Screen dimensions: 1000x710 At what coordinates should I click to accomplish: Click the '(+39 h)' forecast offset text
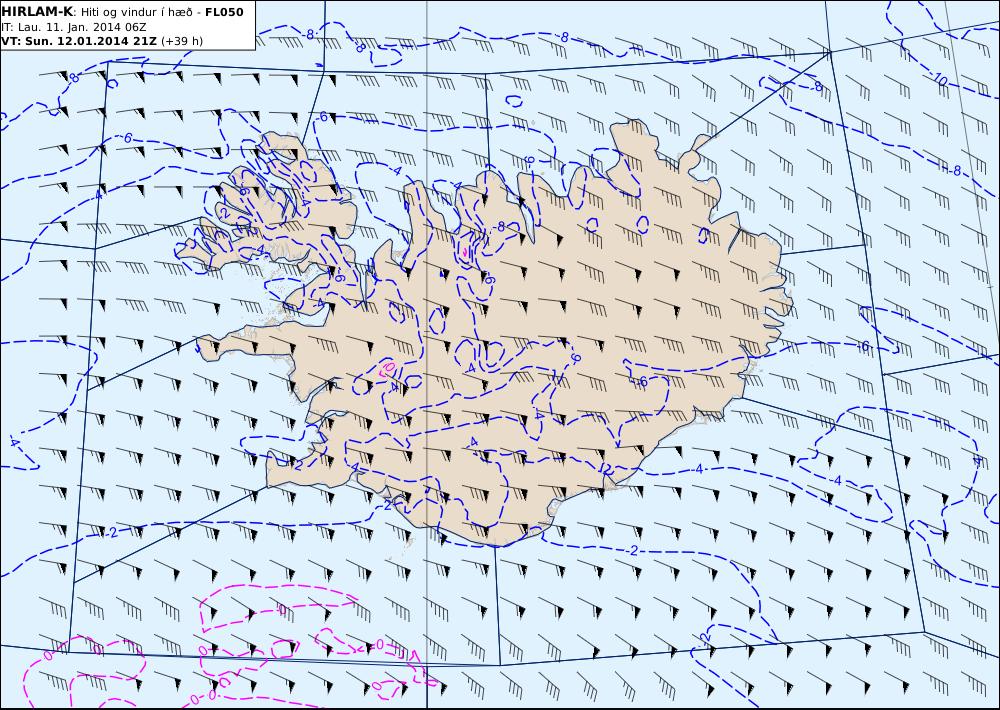182,41
